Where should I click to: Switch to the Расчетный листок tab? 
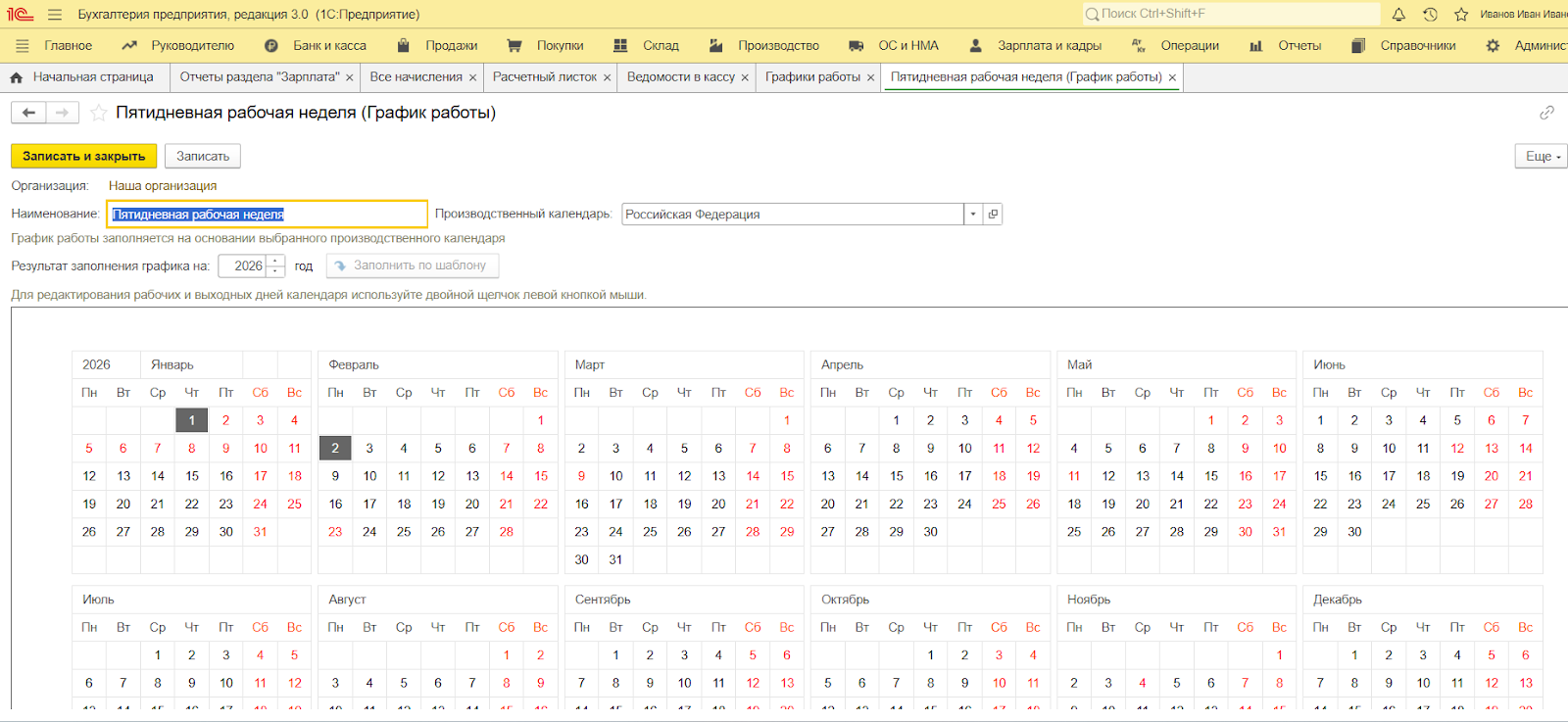point(544,77)
